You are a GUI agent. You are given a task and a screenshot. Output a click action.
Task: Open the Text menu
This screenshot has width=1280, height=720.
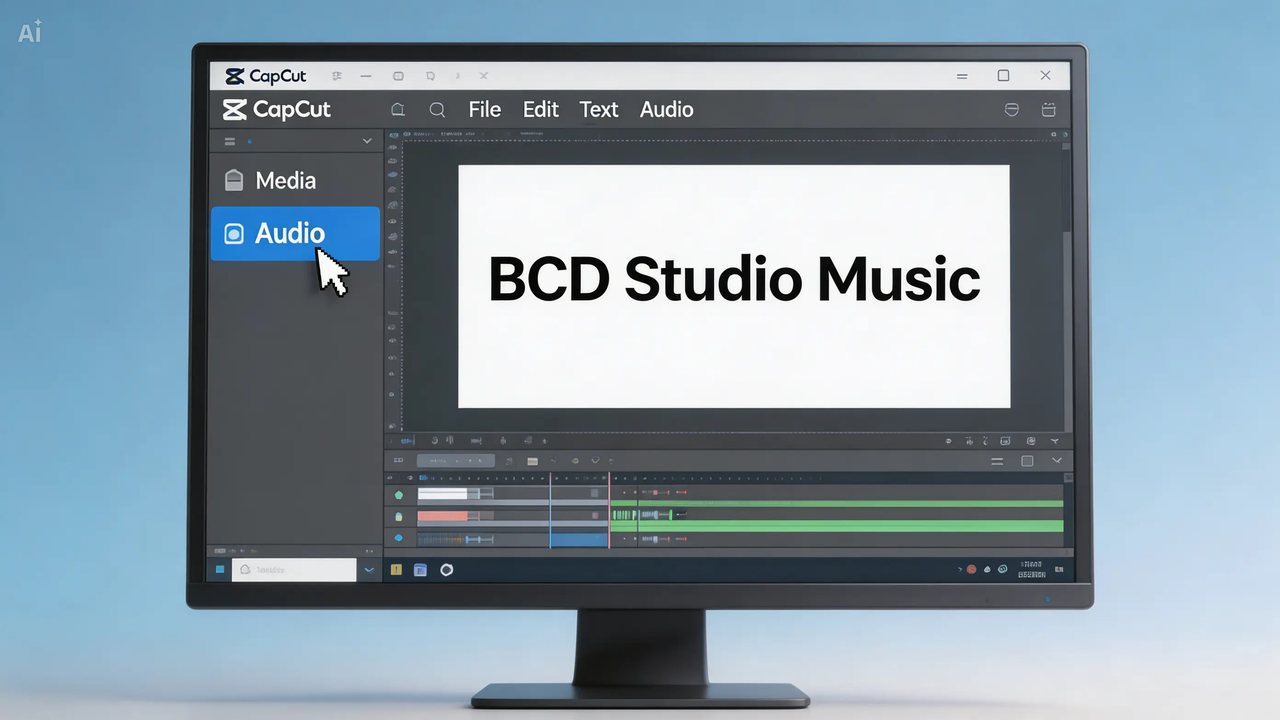[598, 110]
